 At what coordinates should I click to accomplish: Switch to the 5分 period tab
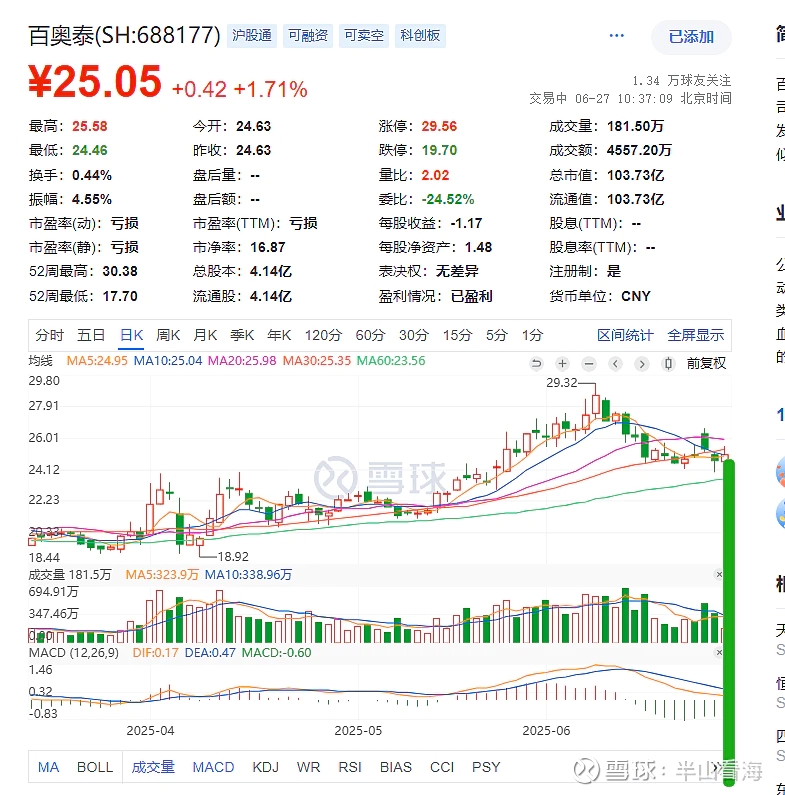coord(496,335)
